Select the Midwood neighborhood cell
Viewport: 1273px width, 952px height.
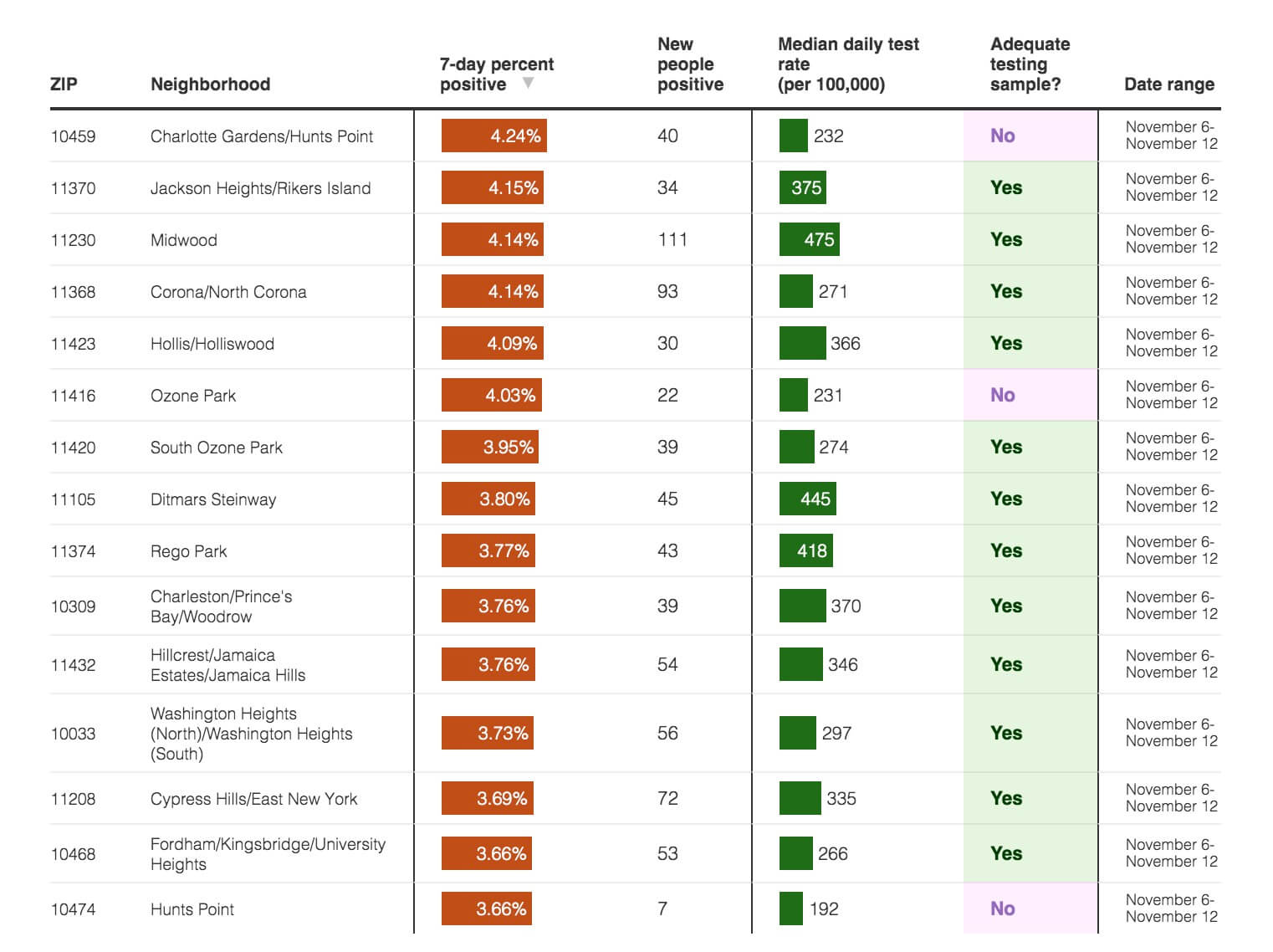184,240
